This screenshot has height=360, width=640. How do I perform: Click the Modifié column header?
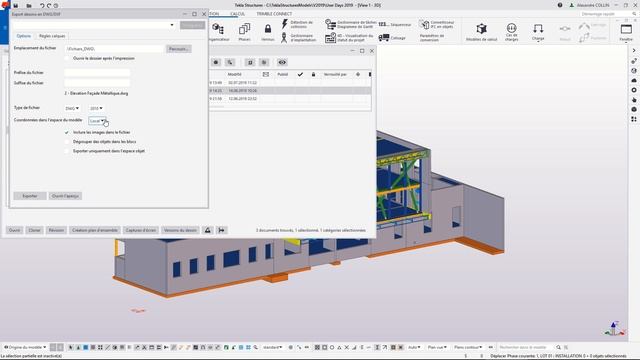point(235,74)
